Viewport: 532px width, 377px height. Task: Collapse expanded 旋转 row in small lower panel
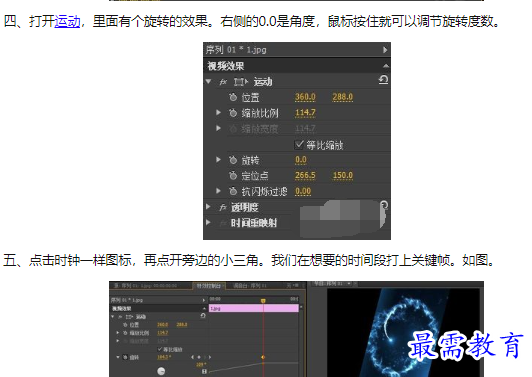pyautogui.click(x=118, y=357)
